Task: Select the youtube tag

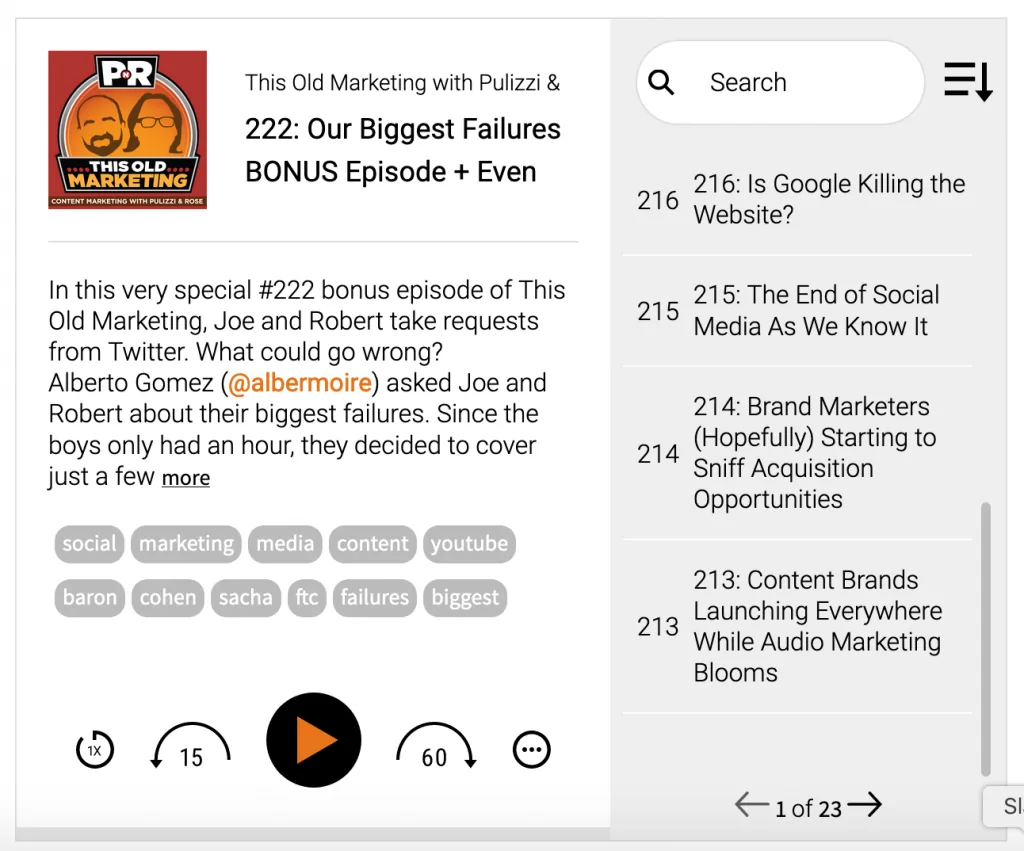Action: (x=469, y=544)
